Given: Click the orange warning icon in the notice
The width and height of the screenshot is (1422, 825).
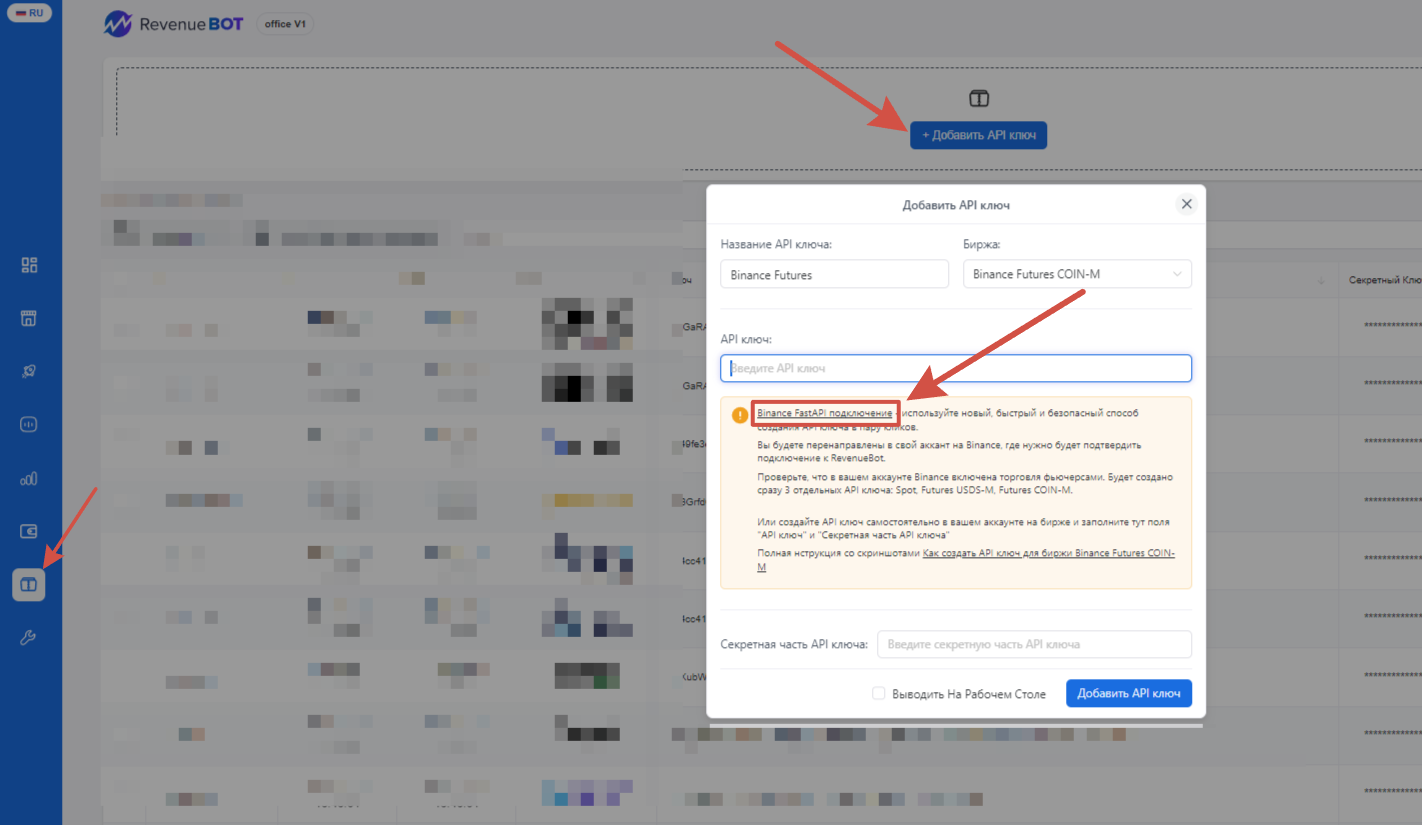Looking at the screenshot, I should (740, 415).
